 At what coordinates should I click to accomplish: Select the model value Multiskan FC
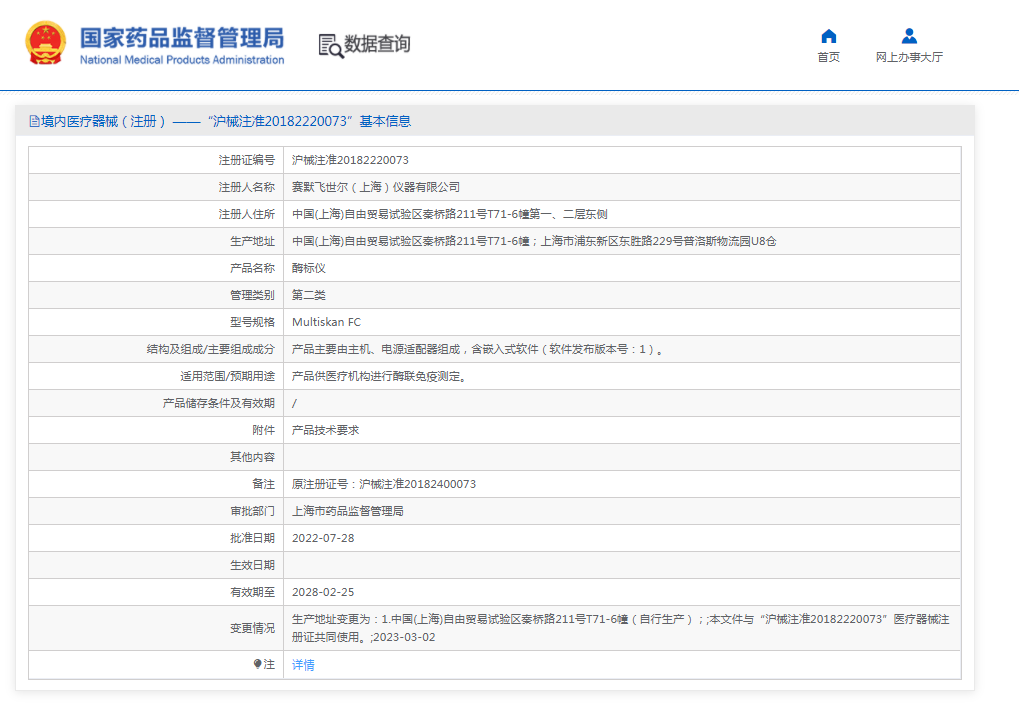click(326, 322)
